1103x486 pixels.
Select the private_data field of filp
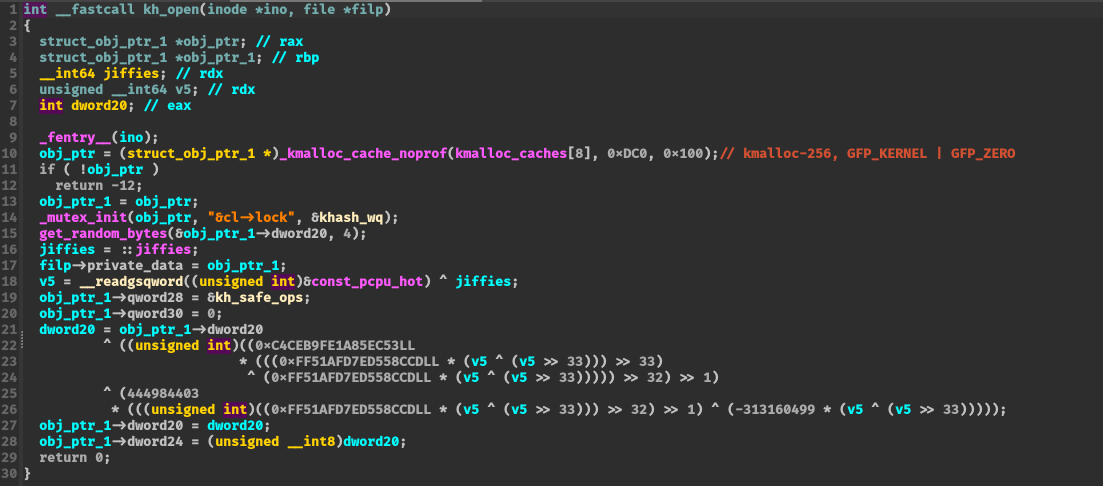tap(132, 265)
